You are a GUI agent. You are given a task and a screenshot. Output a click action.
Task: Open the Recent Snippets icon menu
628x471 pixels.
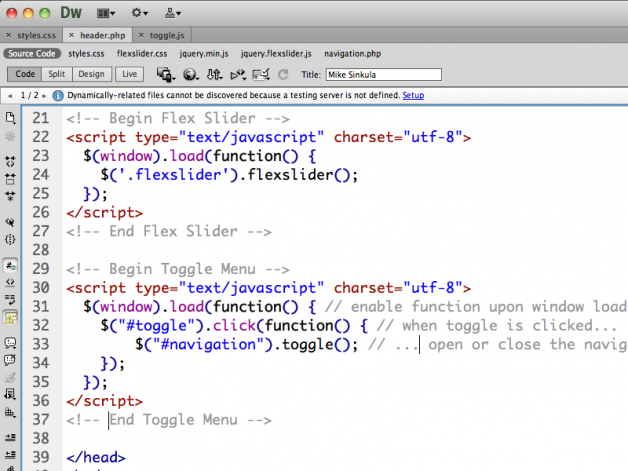(x=10, y=395)
